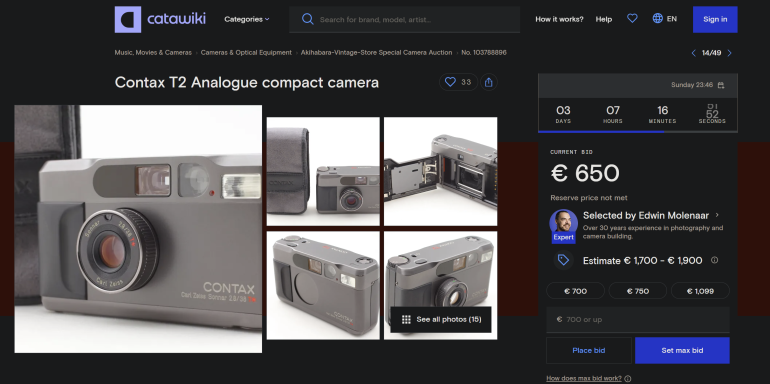Open expert Edwin Molenaar profile chevron
Image resolution: width=770 pixels, height=384 pixels.
point(717,215)
